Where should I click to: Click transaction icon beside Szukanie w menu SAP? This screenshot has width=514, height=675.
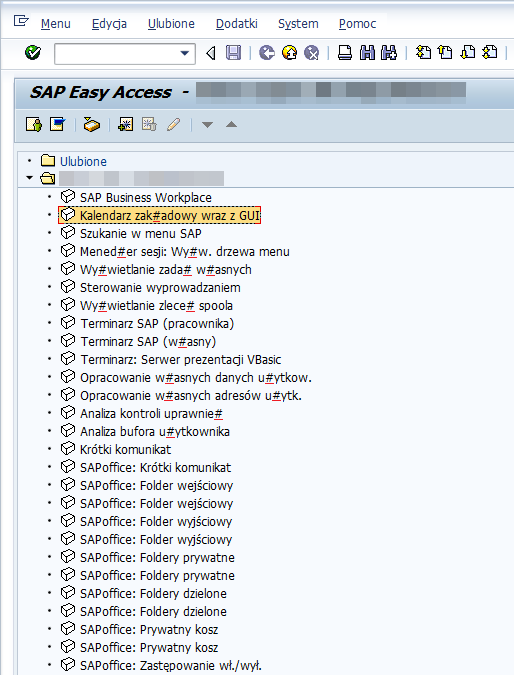(x=68, y=233)
